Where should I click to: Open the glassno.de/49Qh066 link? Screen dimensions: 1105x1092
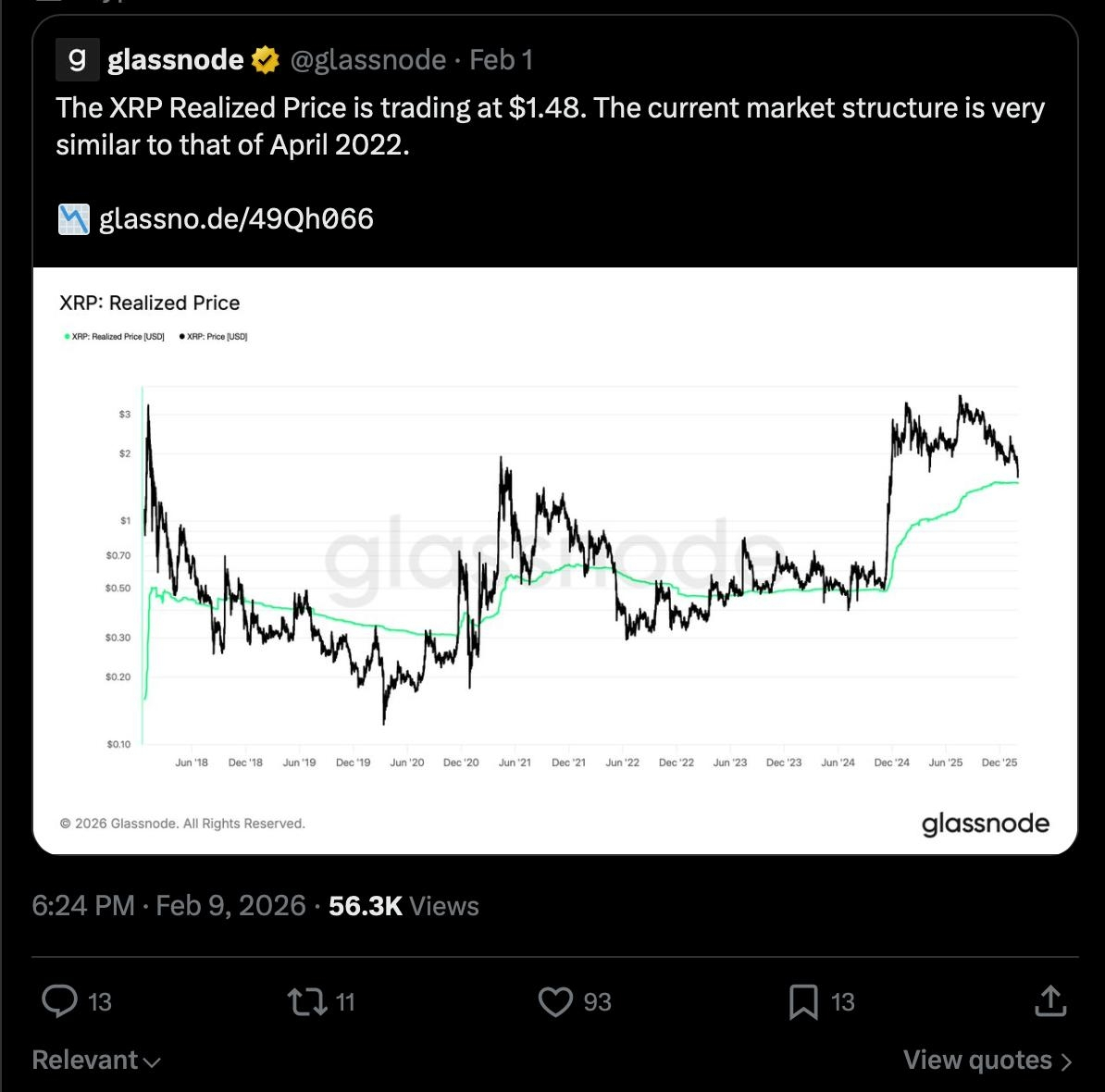(236, 219)
